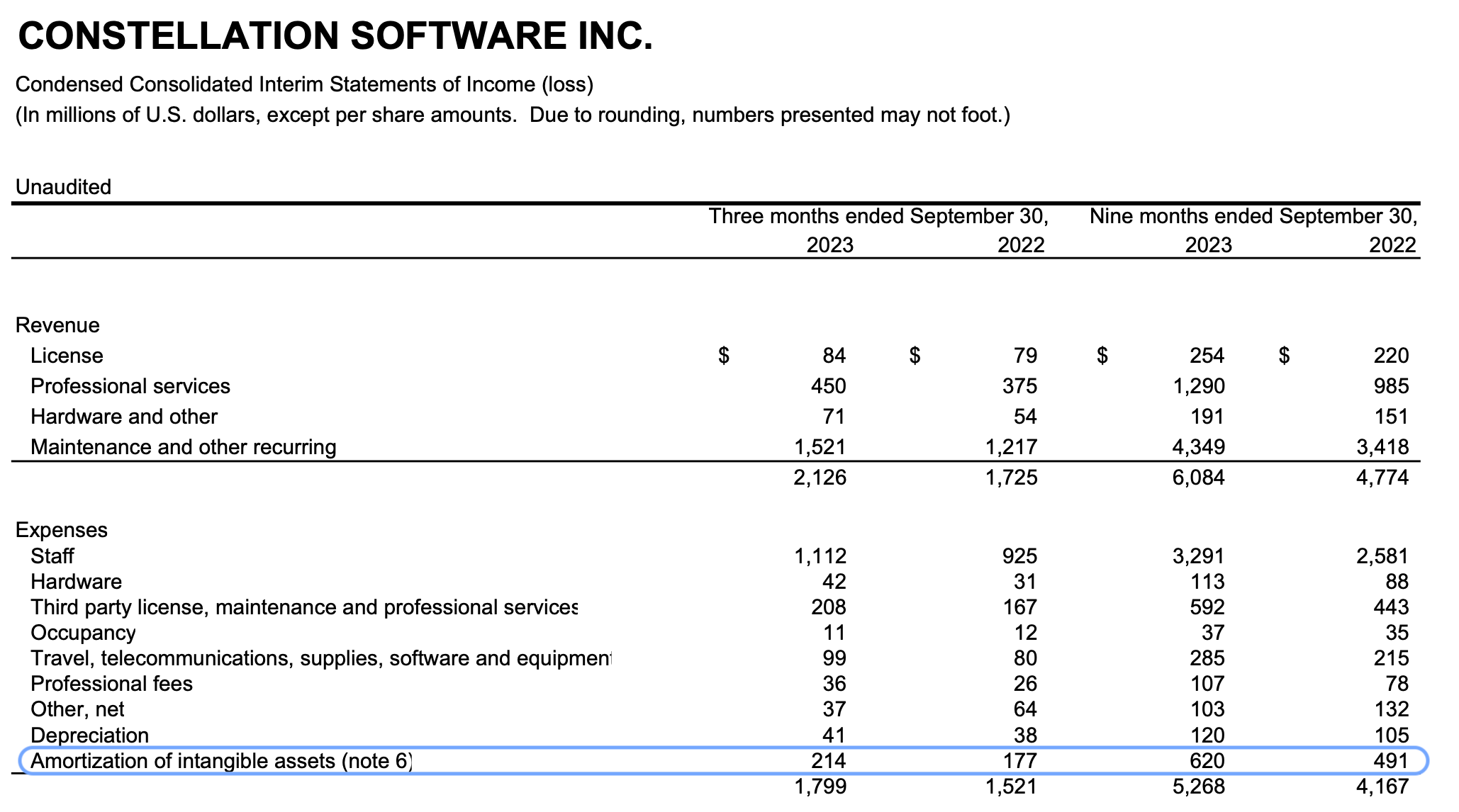The image size is (1459, 812).
Task: Click the Amortization value 620
Action: click(1207, 761)
